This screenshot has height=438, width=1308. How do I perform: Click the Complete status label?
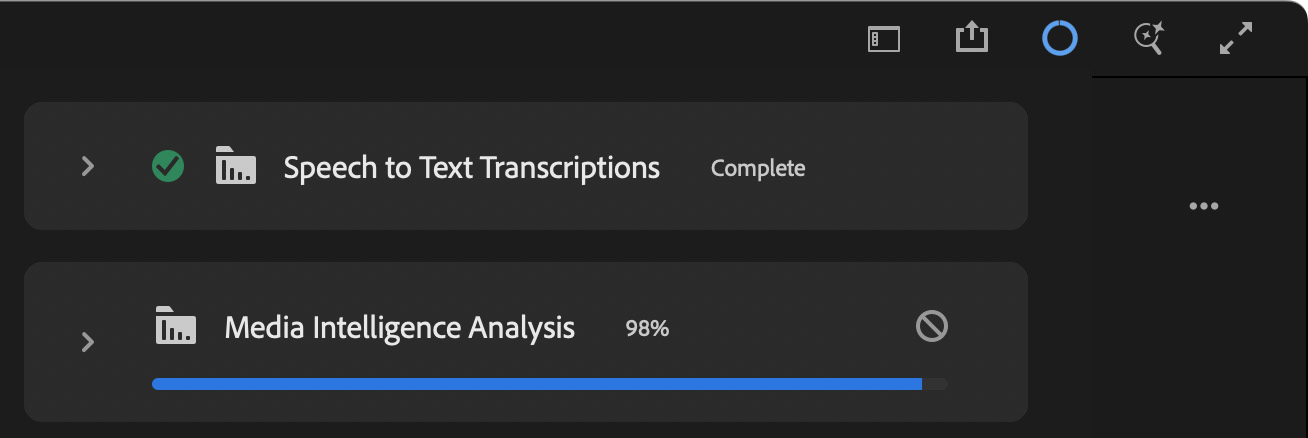[757, 168]
